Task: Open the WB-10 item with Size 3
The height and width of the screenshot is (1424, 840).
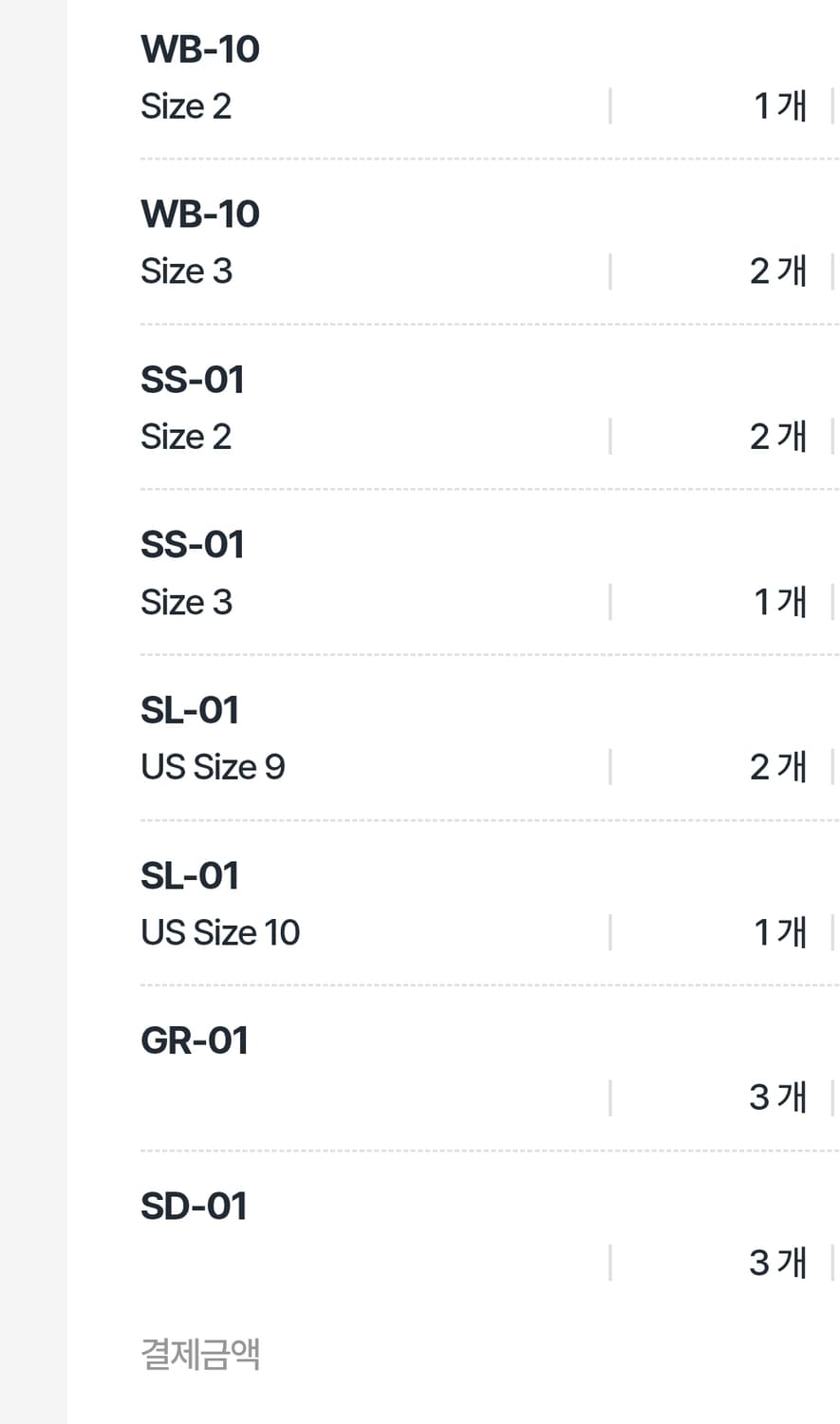Action: coord(200,215)
